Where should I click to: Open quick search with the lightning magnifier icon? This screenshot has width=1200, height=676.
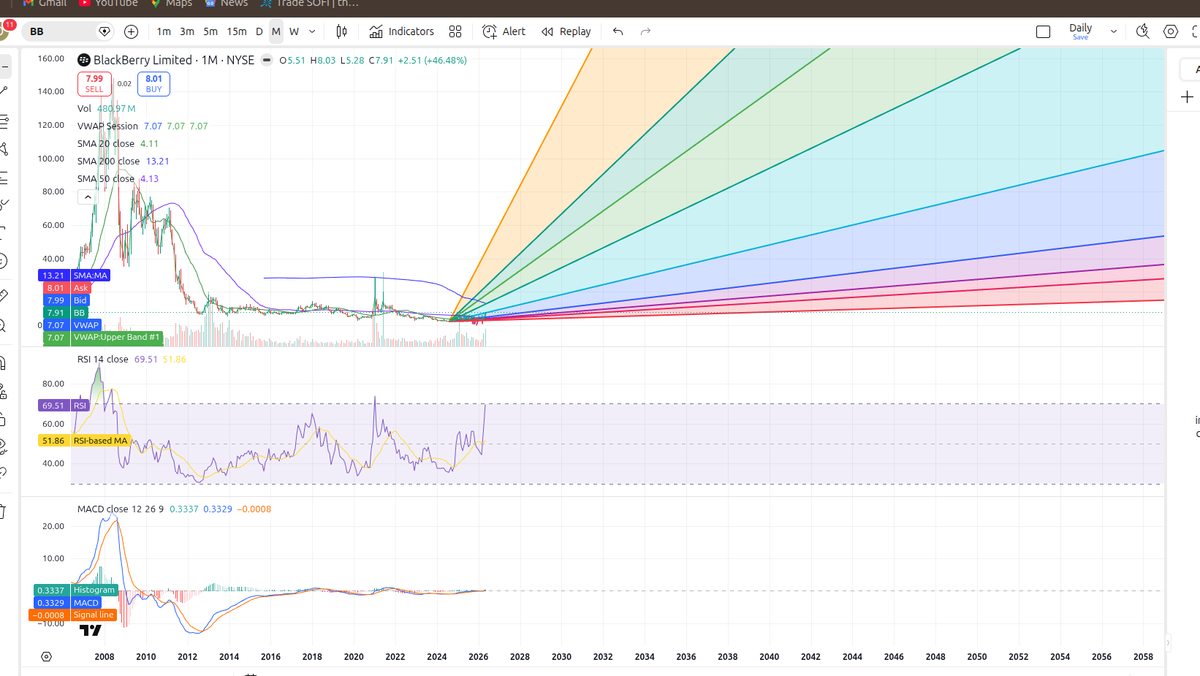tap(1144, 32)
